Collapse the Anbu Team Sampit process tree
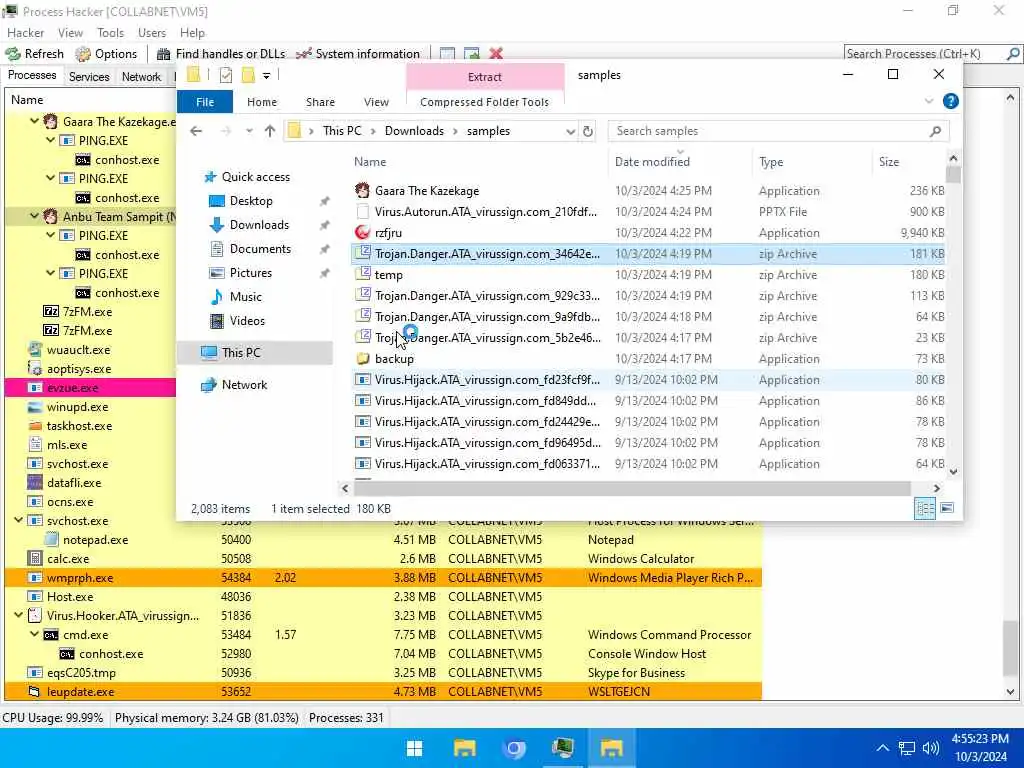The height and width of the screenshot is (768, 1024). tap(34, 216)
